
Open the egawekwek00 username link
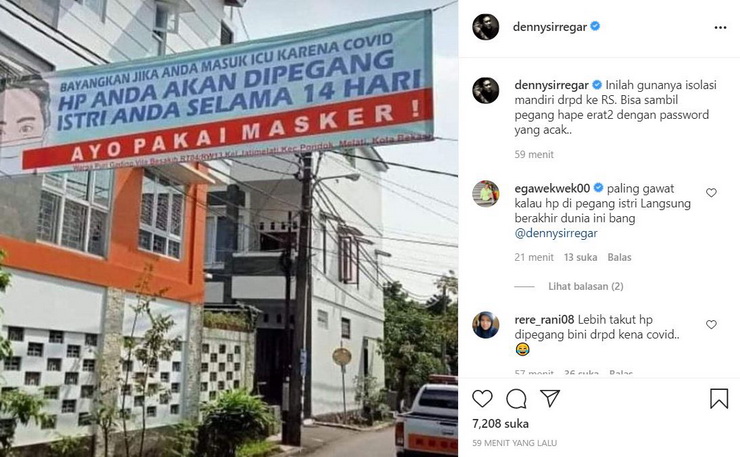coord(552,188)
